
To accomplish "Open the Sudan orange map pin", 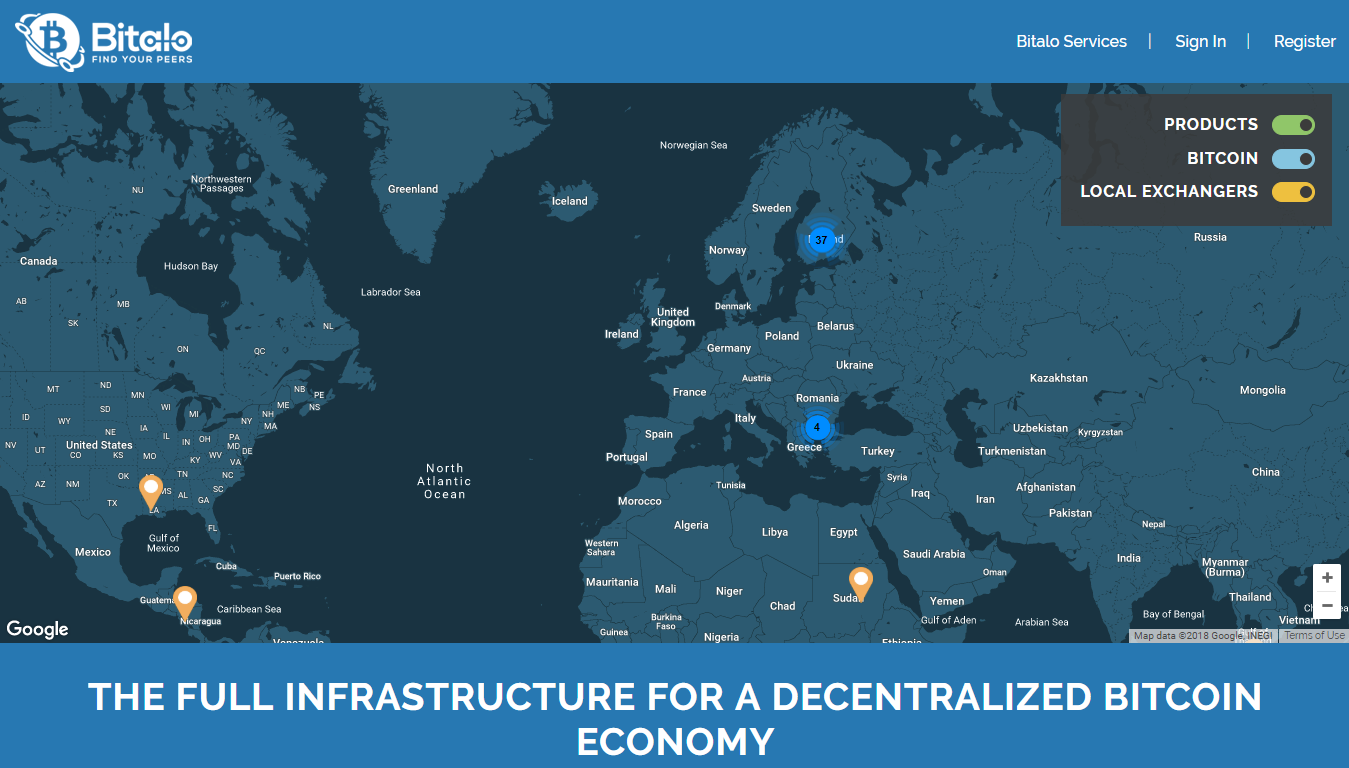I will [860, 584].
